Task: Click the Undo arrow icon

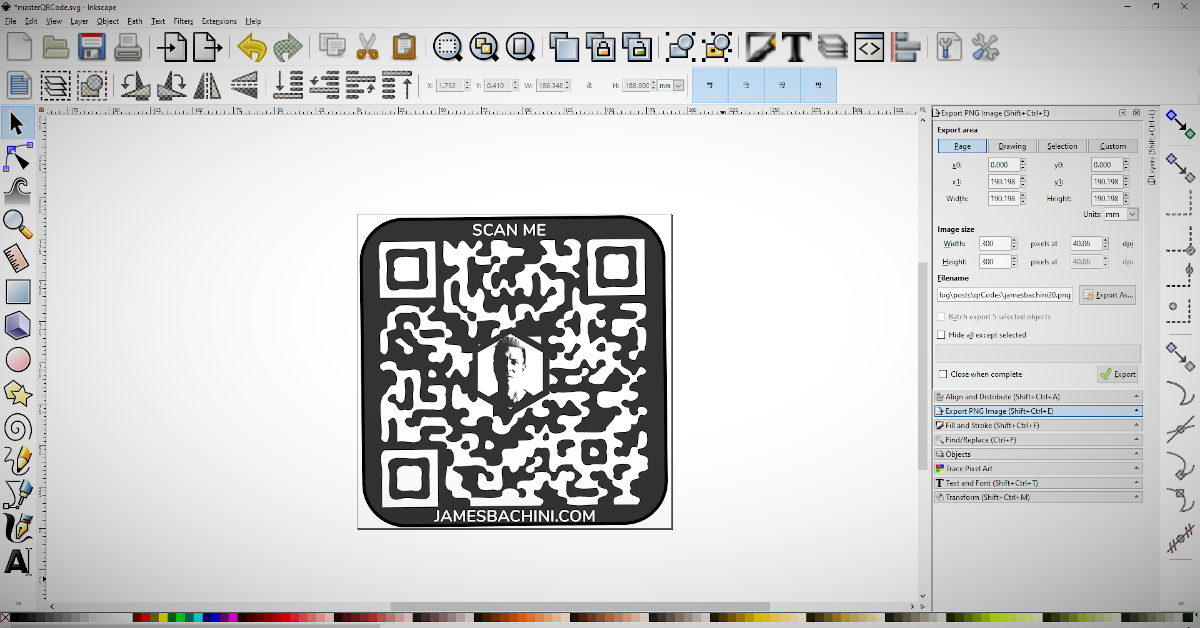Action: [252, 46]
